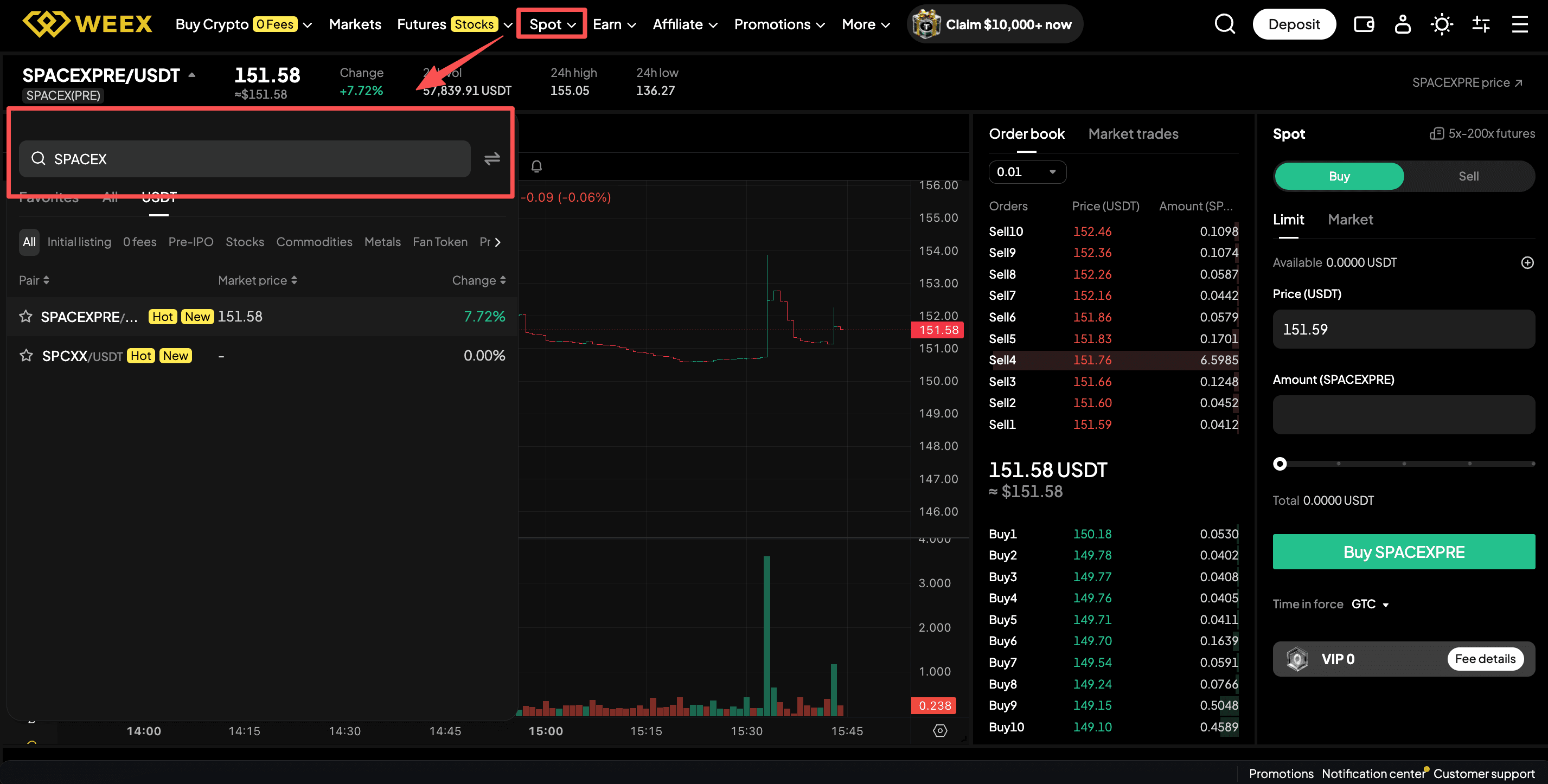Viewport: 1548px width, 784px height.
Task: Expand Promotions dropdown in header
Action: 779,24
